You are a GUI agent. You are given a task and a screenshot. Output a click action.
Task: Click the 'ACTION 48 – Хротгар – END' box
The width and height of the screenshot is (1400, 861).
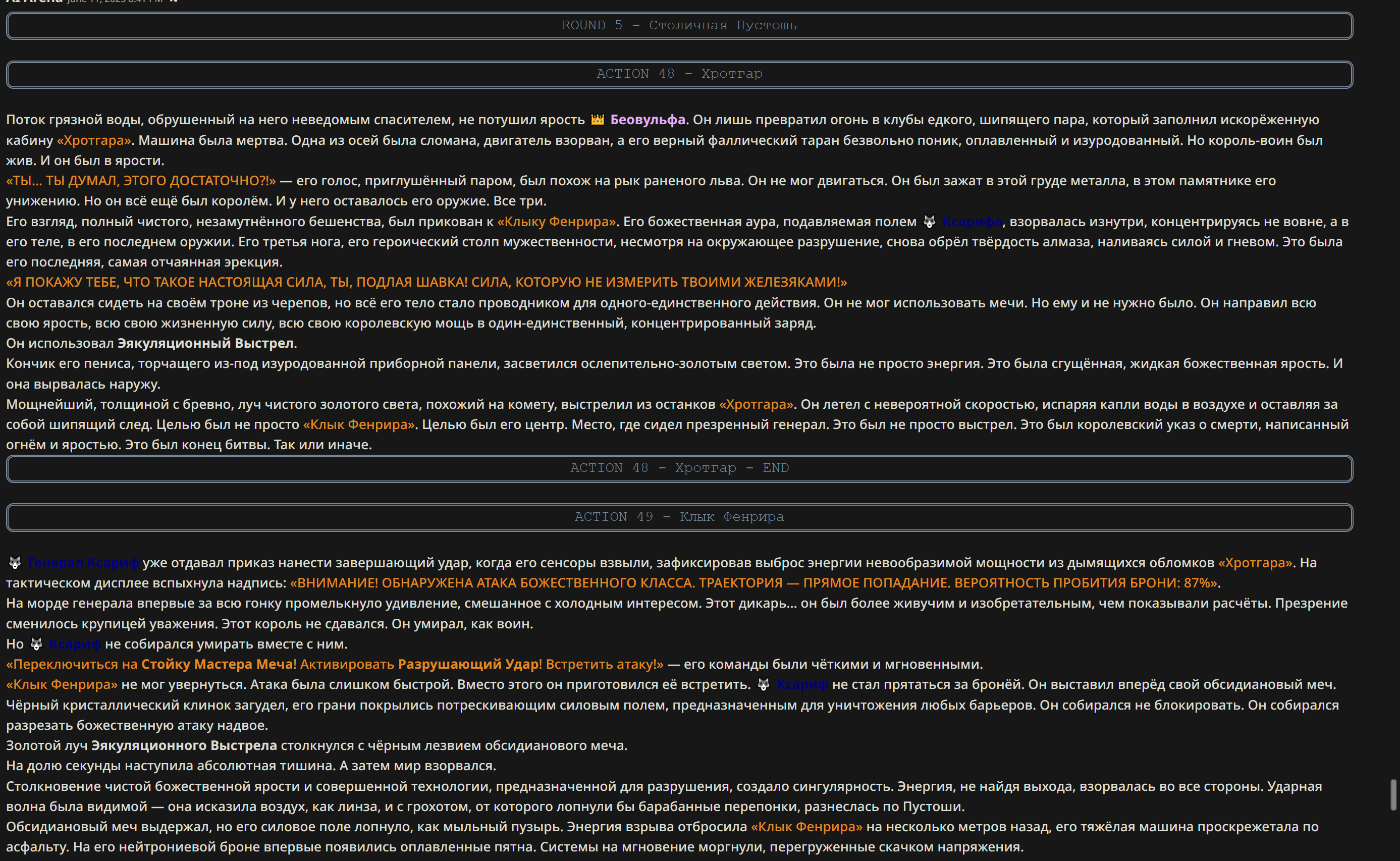(679, 468)
